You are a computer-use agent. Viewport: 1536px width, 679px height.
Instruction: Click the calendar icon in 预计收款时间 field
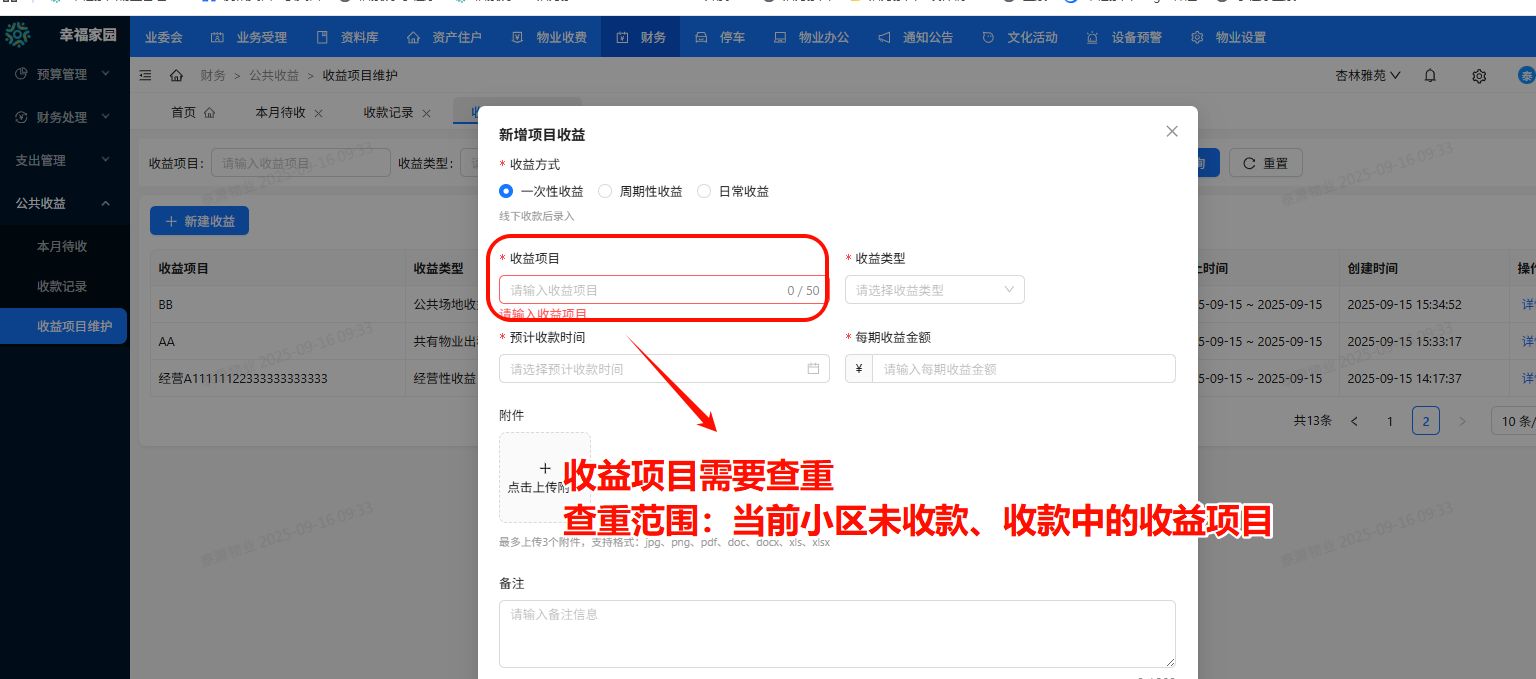click(x=813, y=369)
